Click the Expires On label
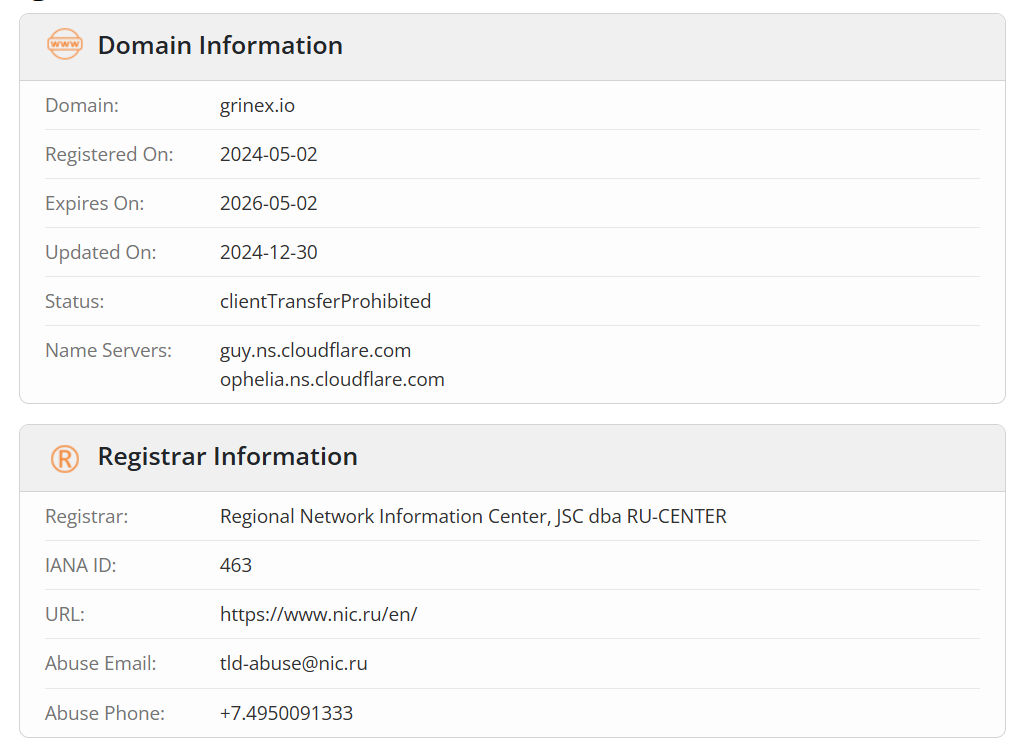This screenshot has width=1016, height=749. click(95, 203)
